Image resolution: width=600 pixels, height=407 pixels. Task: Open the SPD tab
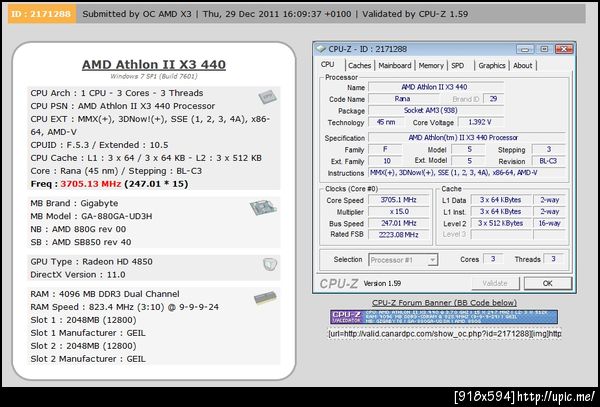pyautogui.click(x=457, y=65)
